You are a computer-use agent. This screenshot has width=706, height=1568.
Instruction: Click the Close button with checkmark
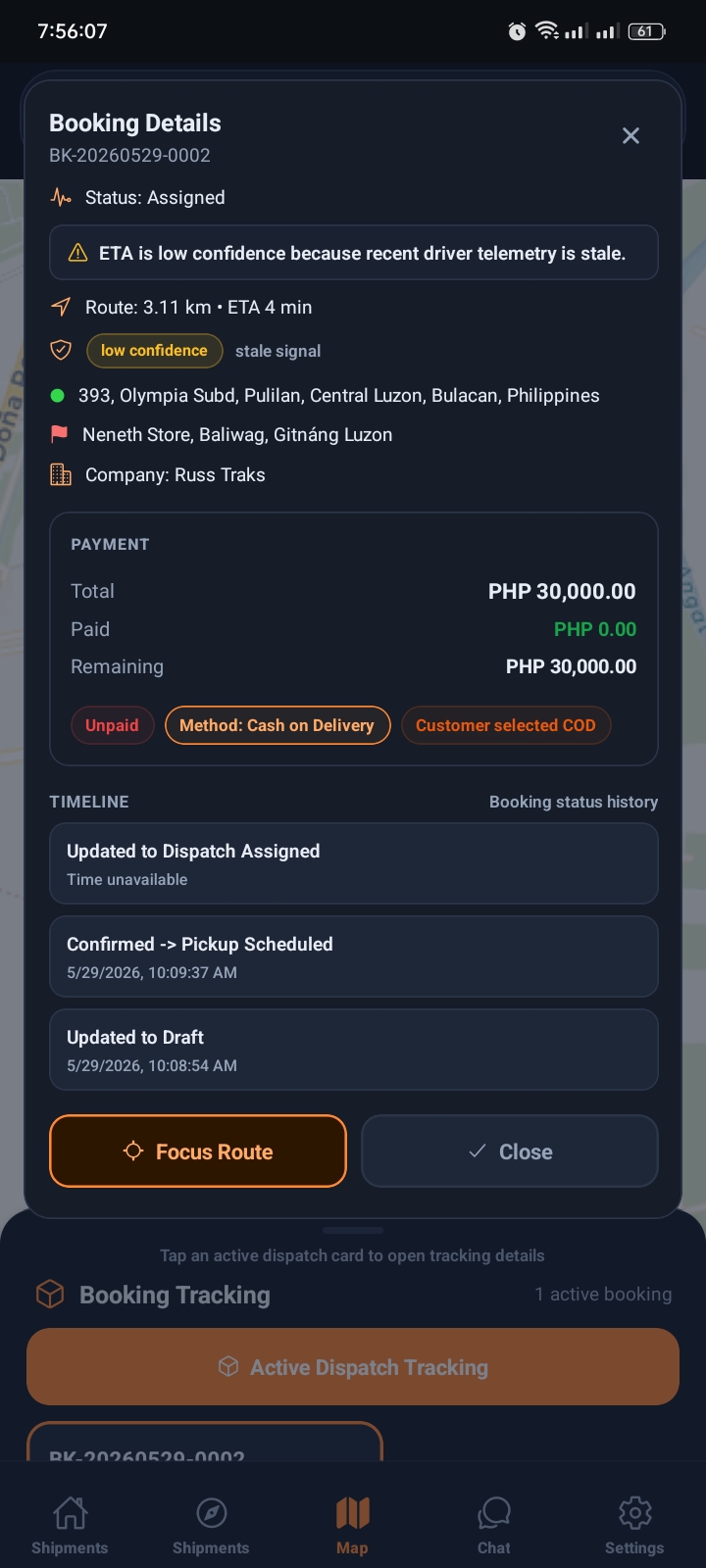point(510,1151)
